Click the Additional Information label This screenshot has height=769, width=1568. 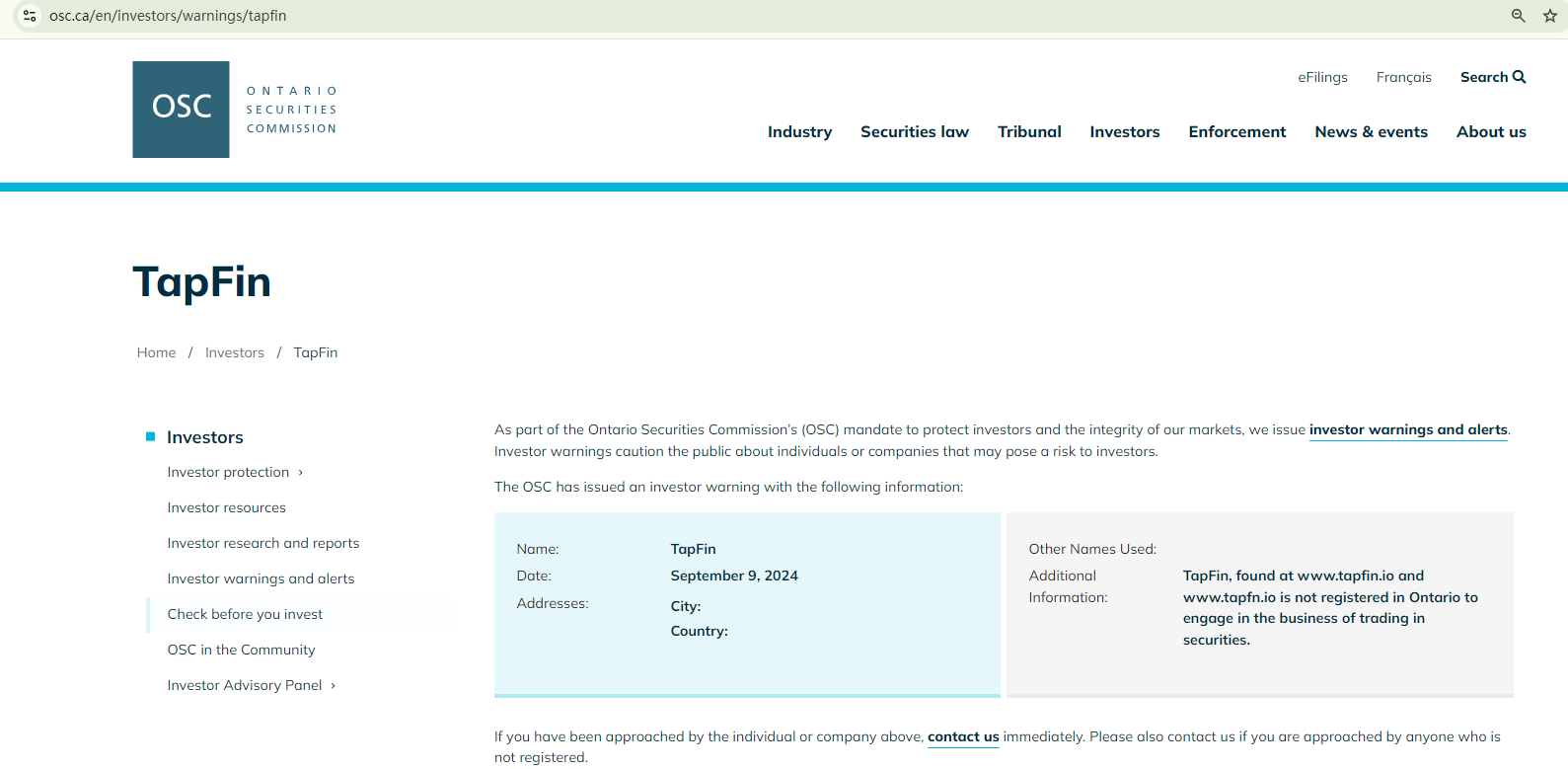(1069, 586)
